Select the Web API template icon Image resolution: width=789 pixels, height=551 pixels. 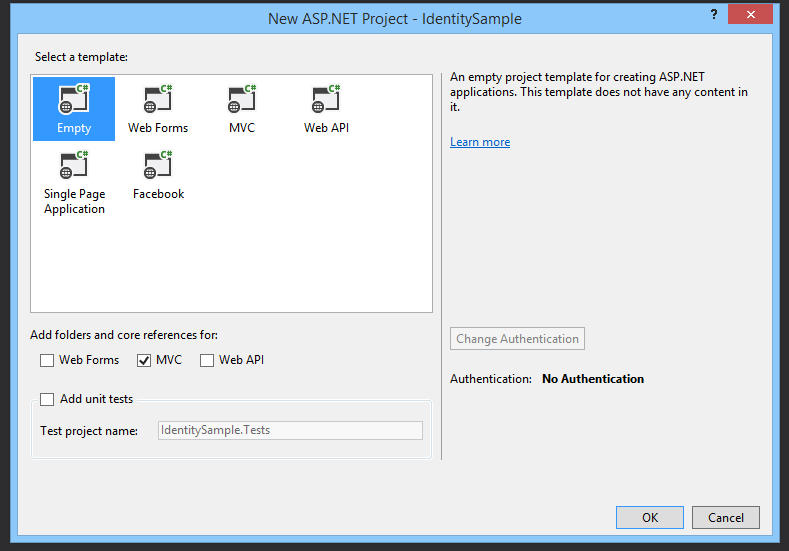326,101
